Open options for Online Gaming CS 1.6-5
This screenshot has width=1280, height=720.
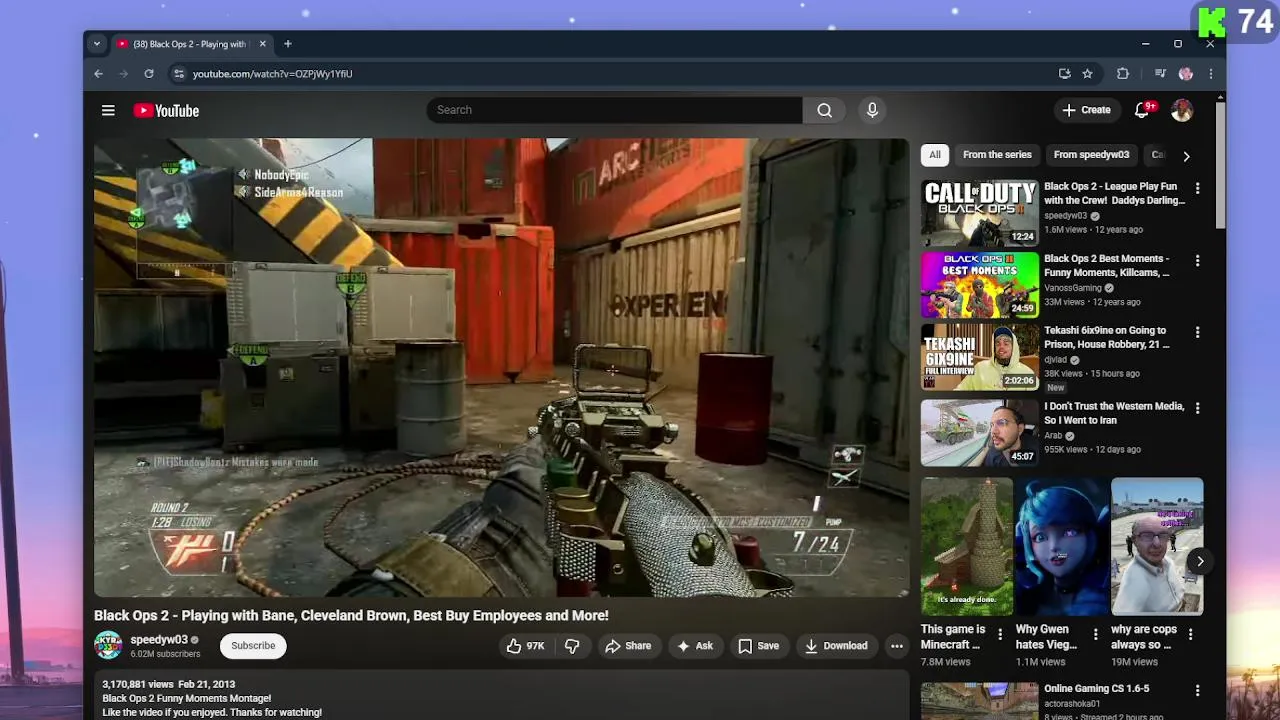1197,690
